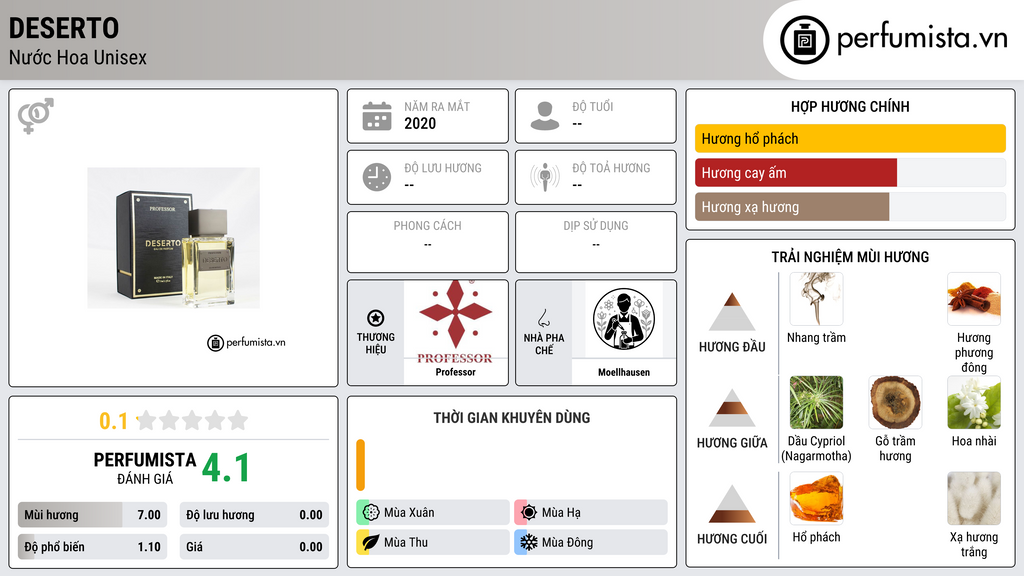Click the sun icon for Mùa Hạ

[528, 513]
